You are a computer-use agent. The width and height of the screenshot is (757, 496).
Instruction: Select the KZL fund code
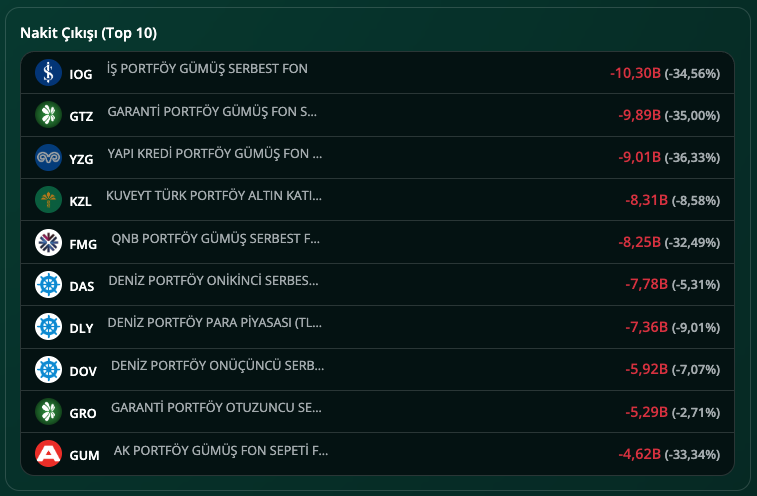pos(80,201)
